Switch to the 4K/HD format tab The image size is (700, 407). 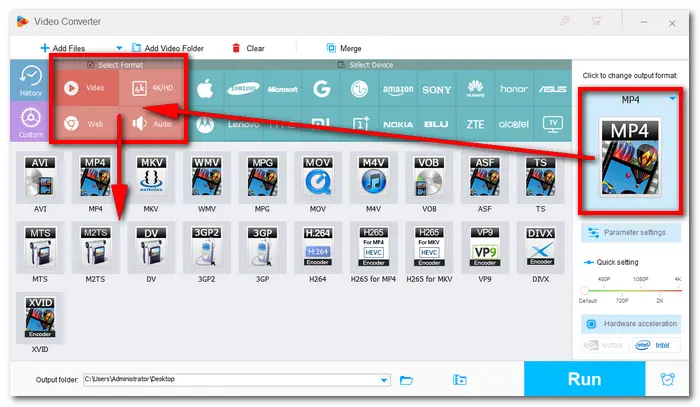pos(153,88)
